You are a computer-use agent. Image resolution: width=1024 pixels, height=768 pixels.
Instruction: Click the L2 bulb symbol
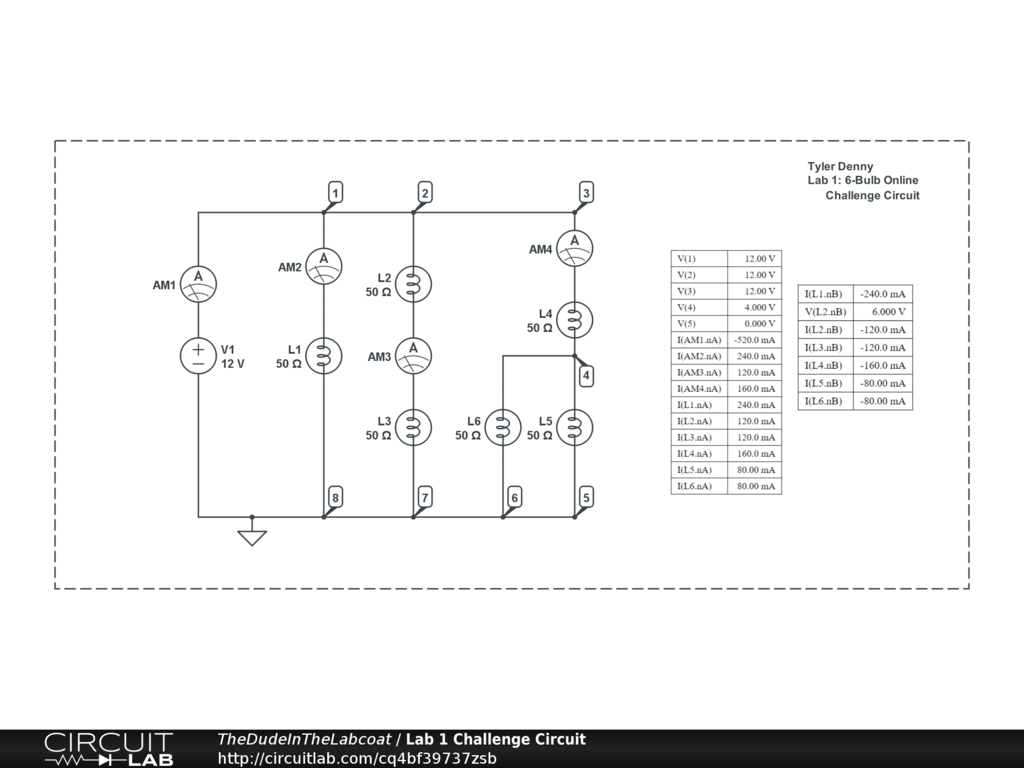click(x=412, y=283)
